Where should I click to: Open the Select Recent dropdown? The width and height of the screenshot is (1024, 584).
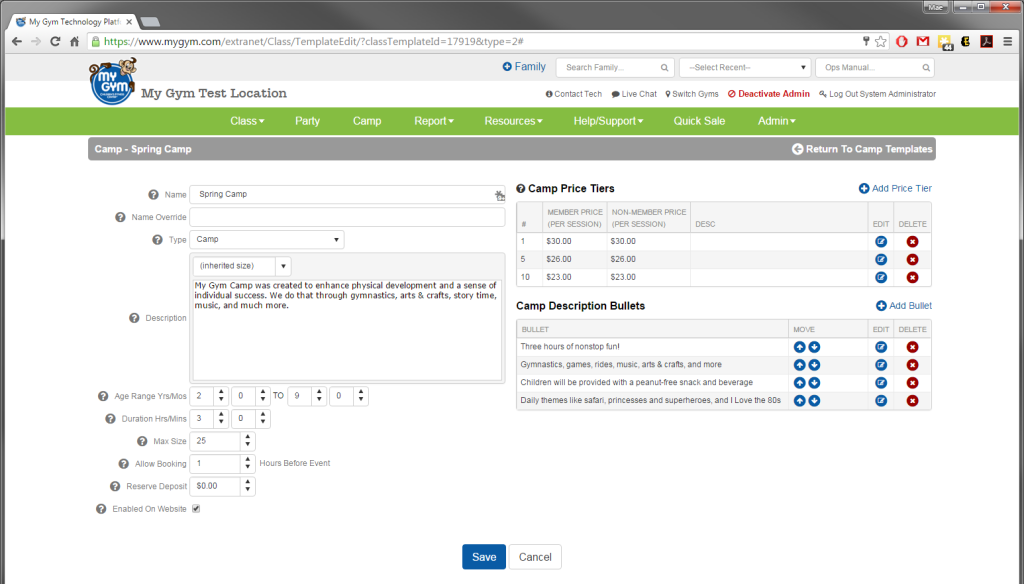point(744,68)
